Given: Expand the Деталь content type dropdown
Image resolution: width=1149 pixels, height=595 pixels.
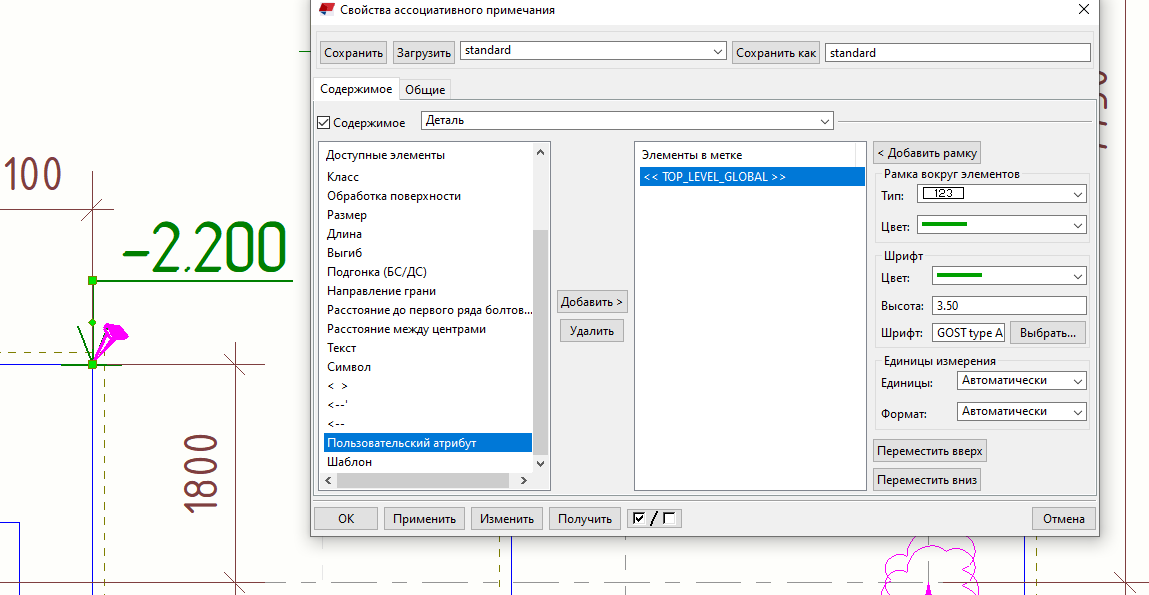Looking at the screenshot, I should pyautogui.click(x=627, y=121).
